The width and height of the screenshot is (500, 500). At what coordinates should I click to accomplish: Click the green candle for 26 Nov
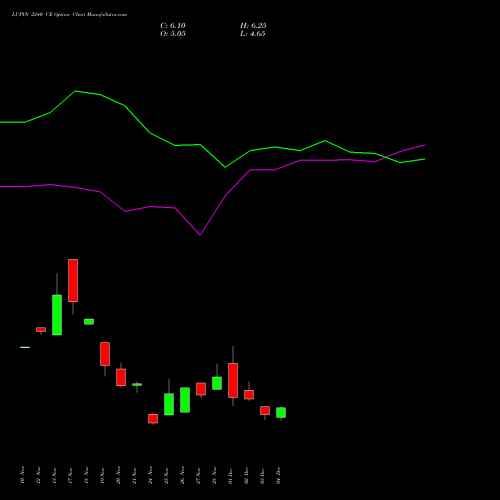point(185,400)
